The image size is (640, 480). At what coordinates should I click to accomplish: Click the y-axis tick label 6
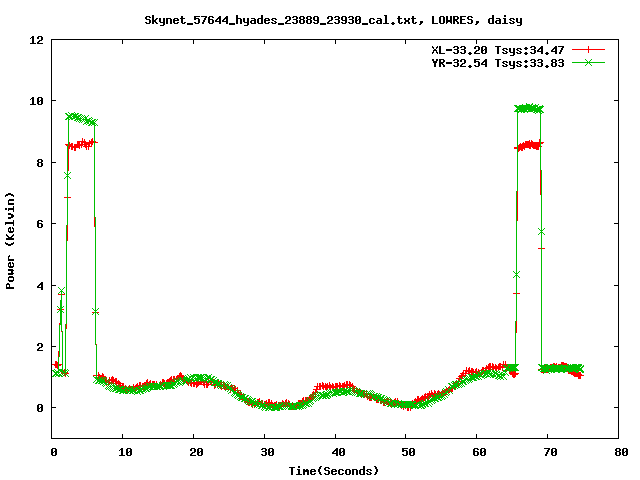[x=40, y=224]
